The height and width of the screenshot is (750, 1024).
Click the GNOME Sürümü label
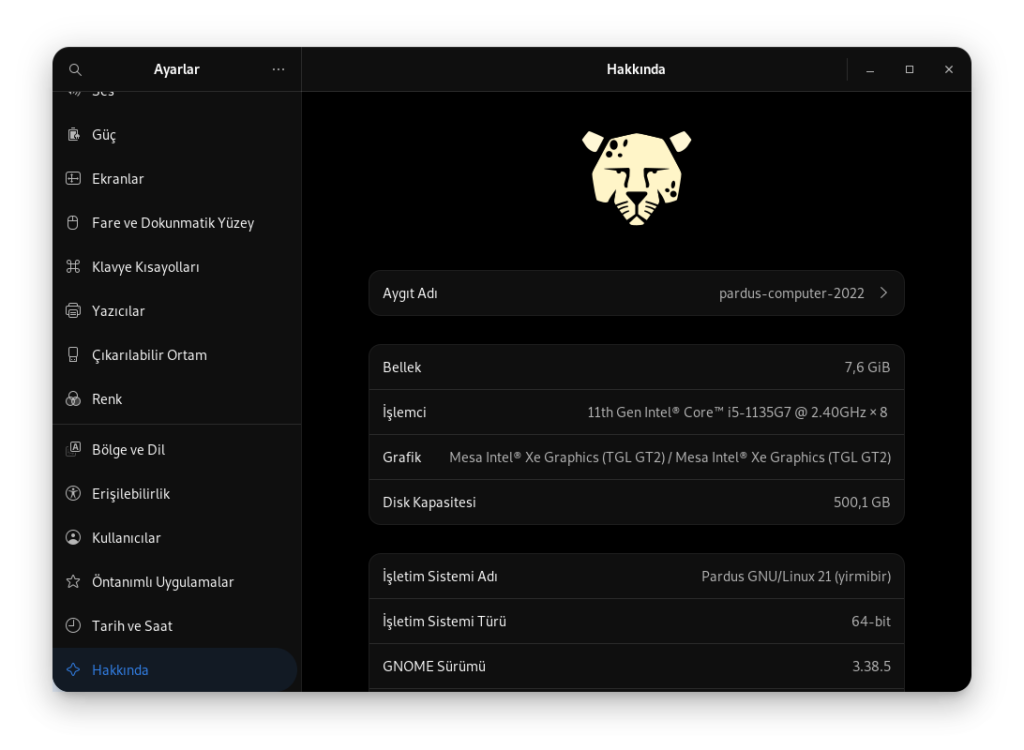tap(434, 666)
